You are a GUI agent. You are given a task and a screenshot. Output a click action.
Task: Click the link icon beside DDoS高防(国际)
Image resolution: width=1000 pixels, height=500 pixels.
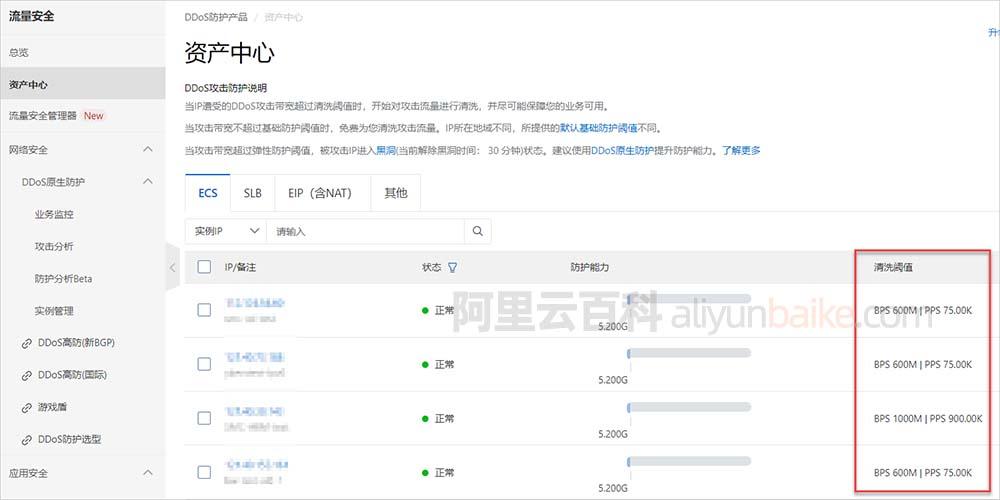(27, 376)
